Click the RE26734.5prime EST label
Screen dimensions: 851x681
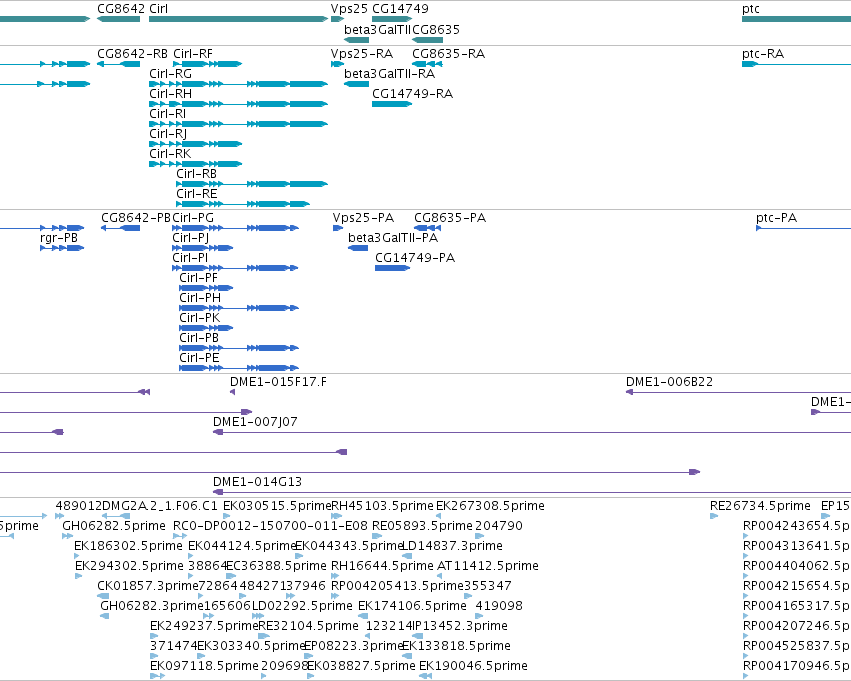tap(760, 506)
